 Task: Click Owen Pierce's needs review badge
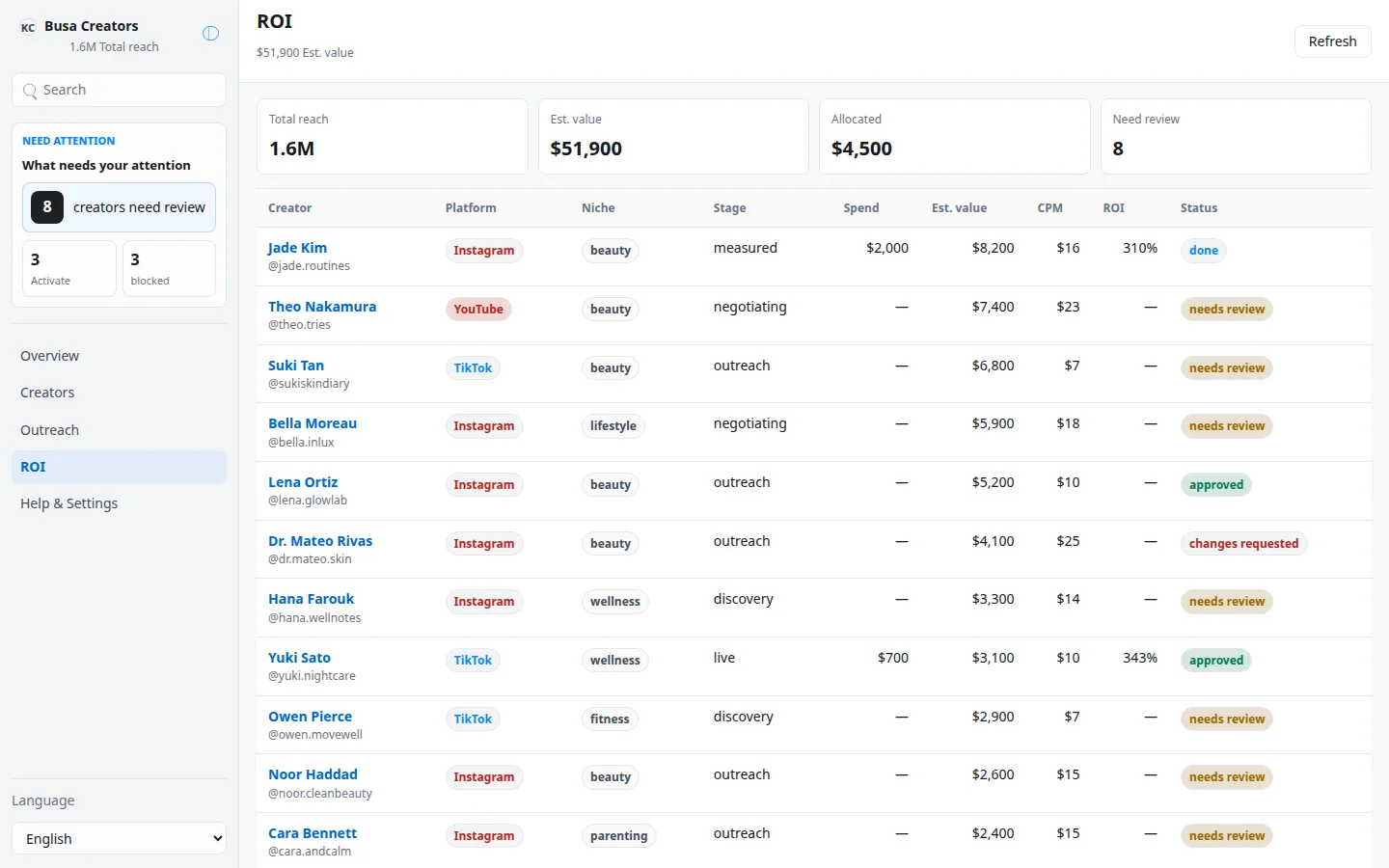(1226, 719)
